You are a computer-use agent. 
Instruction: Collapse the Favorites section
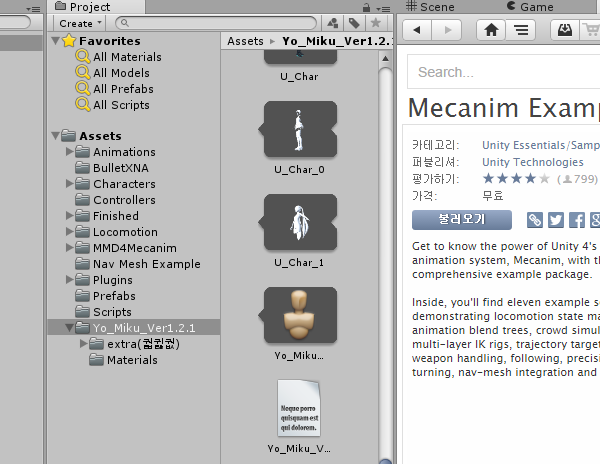click(x=55, y=41)
